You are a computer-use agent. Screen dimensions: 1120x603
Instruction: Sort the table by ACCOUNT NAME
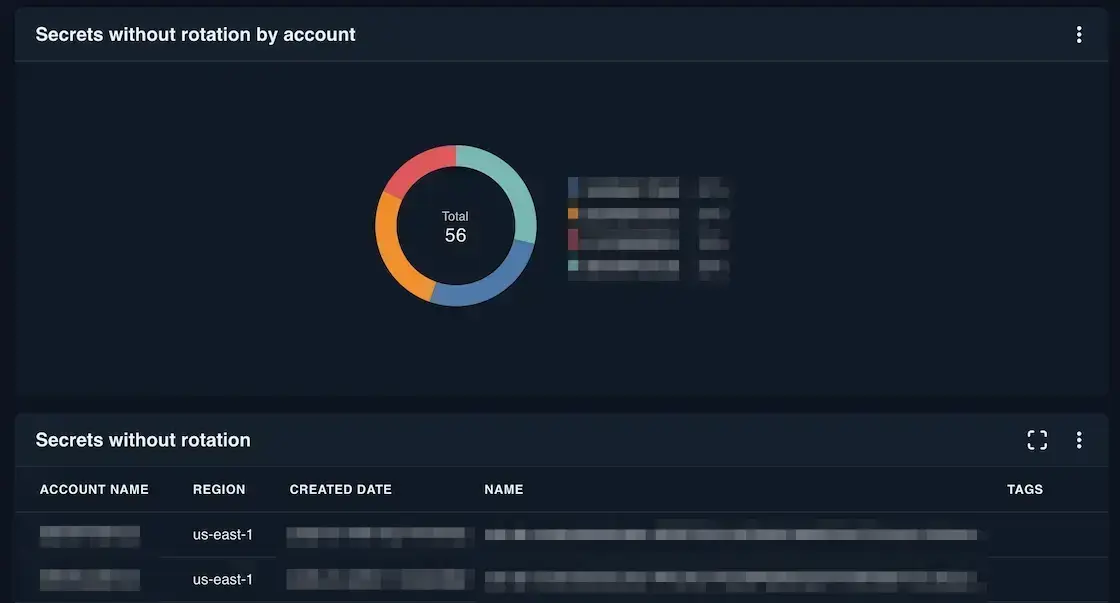click(x=94, y=488)
